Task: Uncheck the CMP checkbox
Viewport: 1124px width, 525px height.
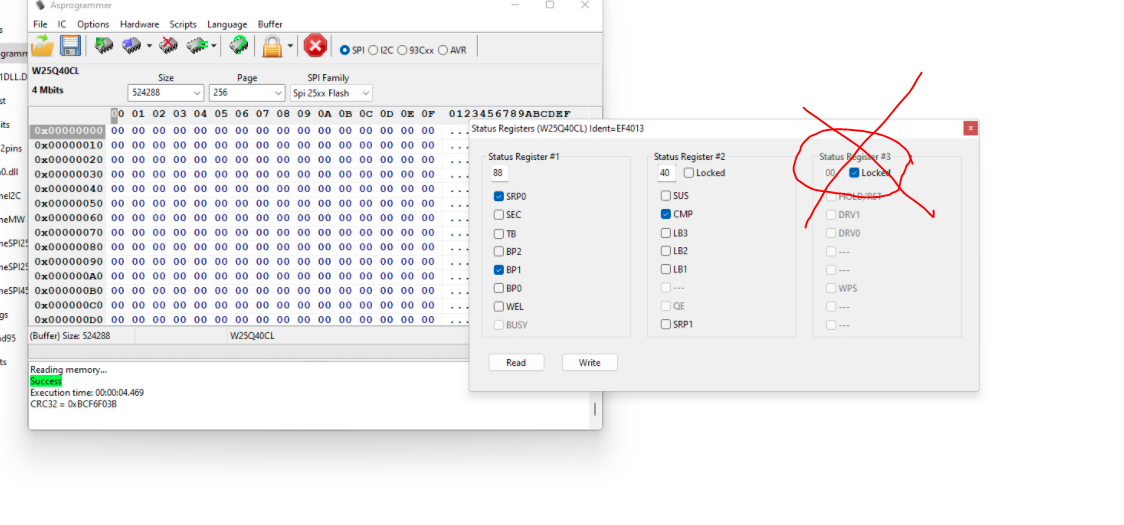Action: click(x=666, y=214)
